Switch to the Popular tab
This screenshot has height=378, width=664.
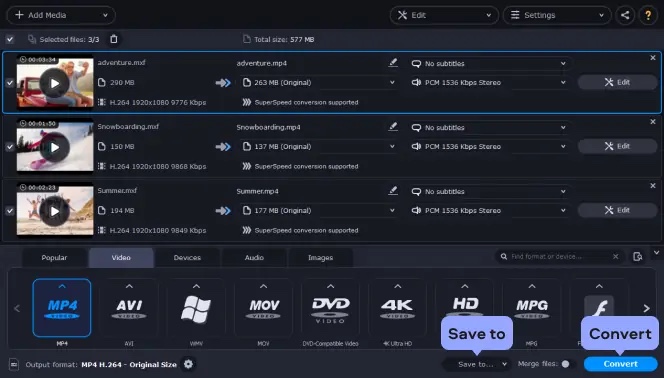[x=54, y=257]
